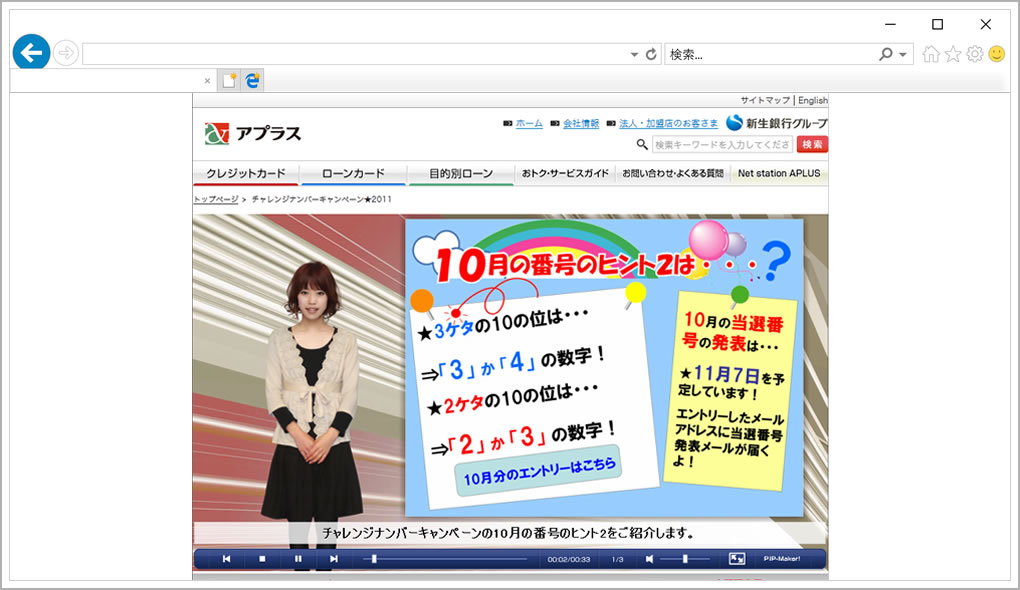Stop the video playback
The width and height of the screenshot is (1020, 590).
pos(262,559)
